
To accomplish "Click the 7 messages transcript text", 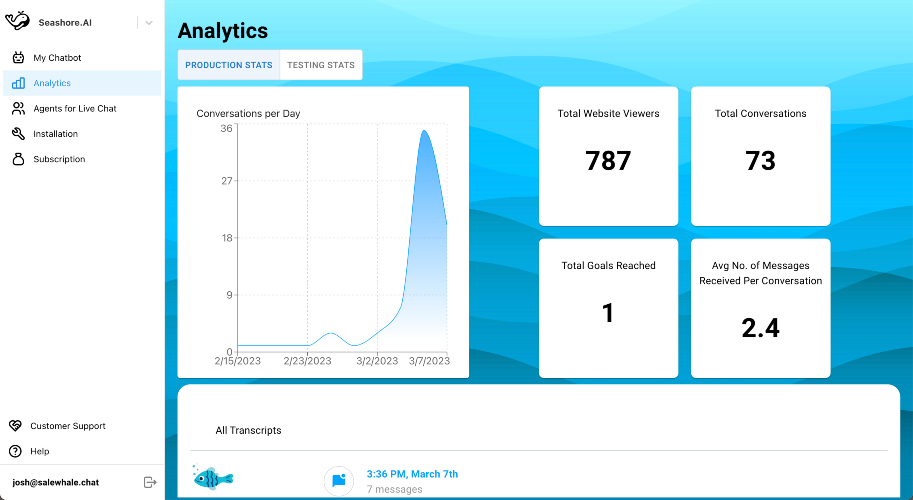I will coord(395,490).
